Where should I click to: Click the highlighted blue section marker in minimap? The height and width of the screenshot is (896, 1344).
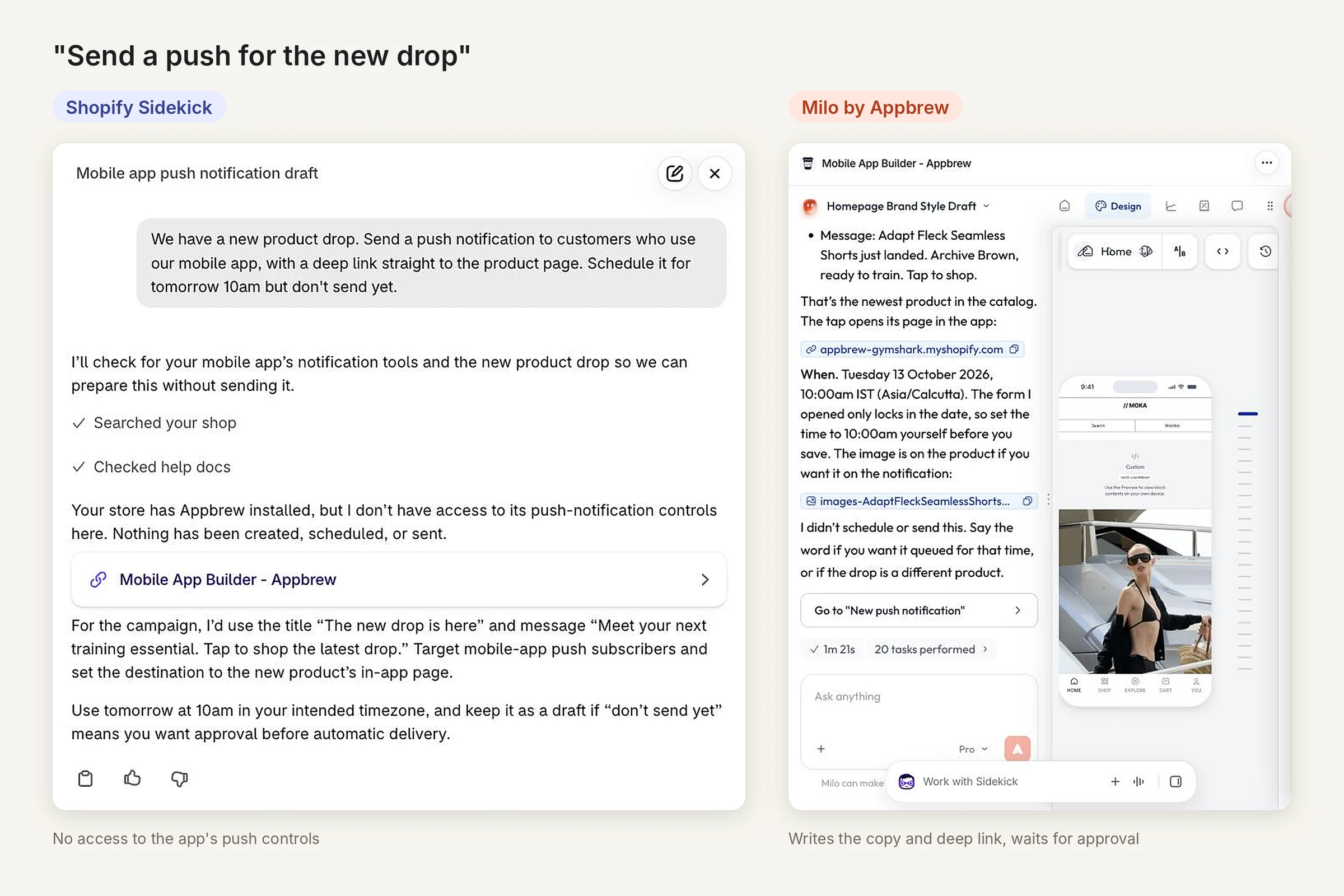tap(1248, 413)
